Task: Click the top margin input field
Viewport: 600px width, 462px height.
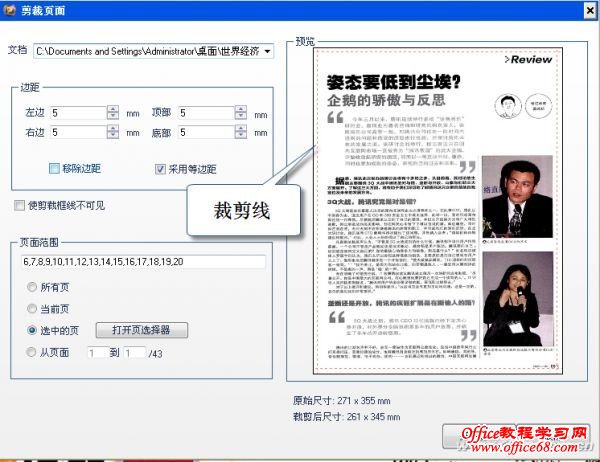Action: (206, 113)
